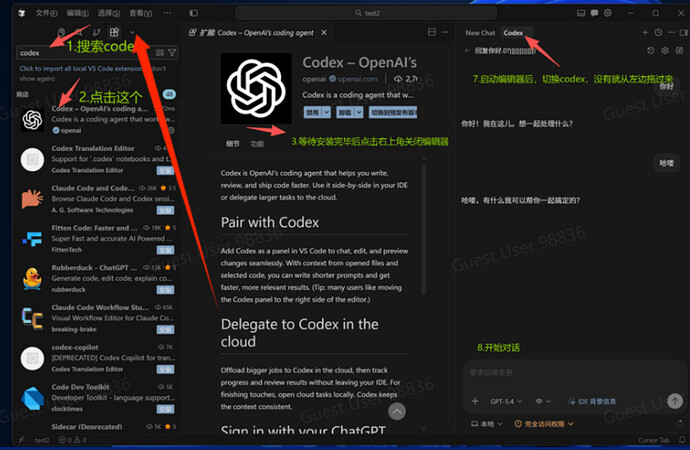Viewport: 690px width, 450px height.
Task: Go back with the Codex conversation arrow
Action: (x=467, y=51)
